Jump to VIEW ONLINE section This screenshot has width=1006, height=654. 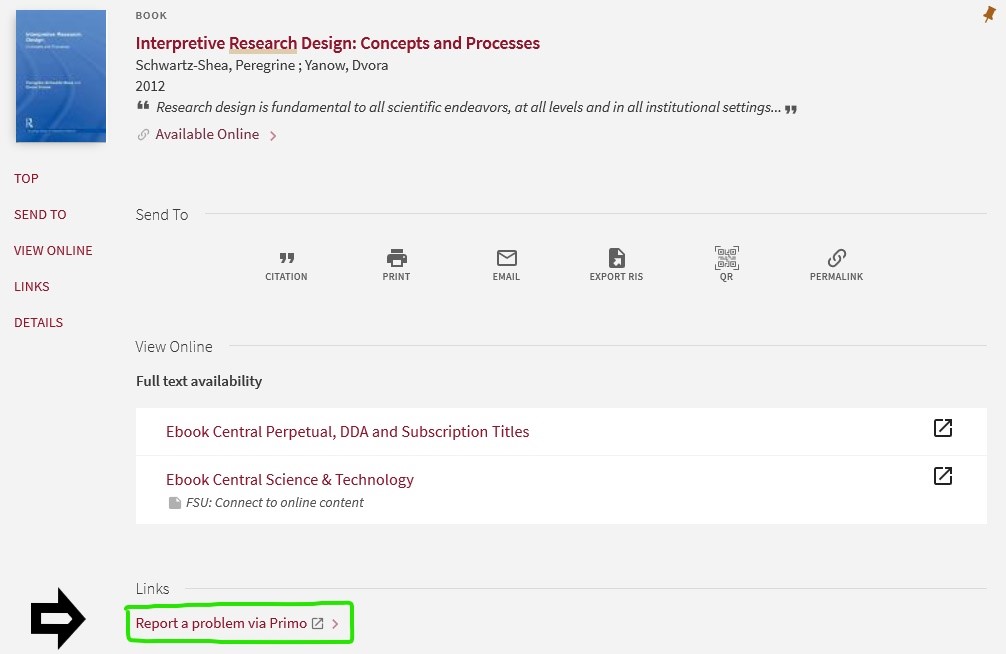[53, 250]
